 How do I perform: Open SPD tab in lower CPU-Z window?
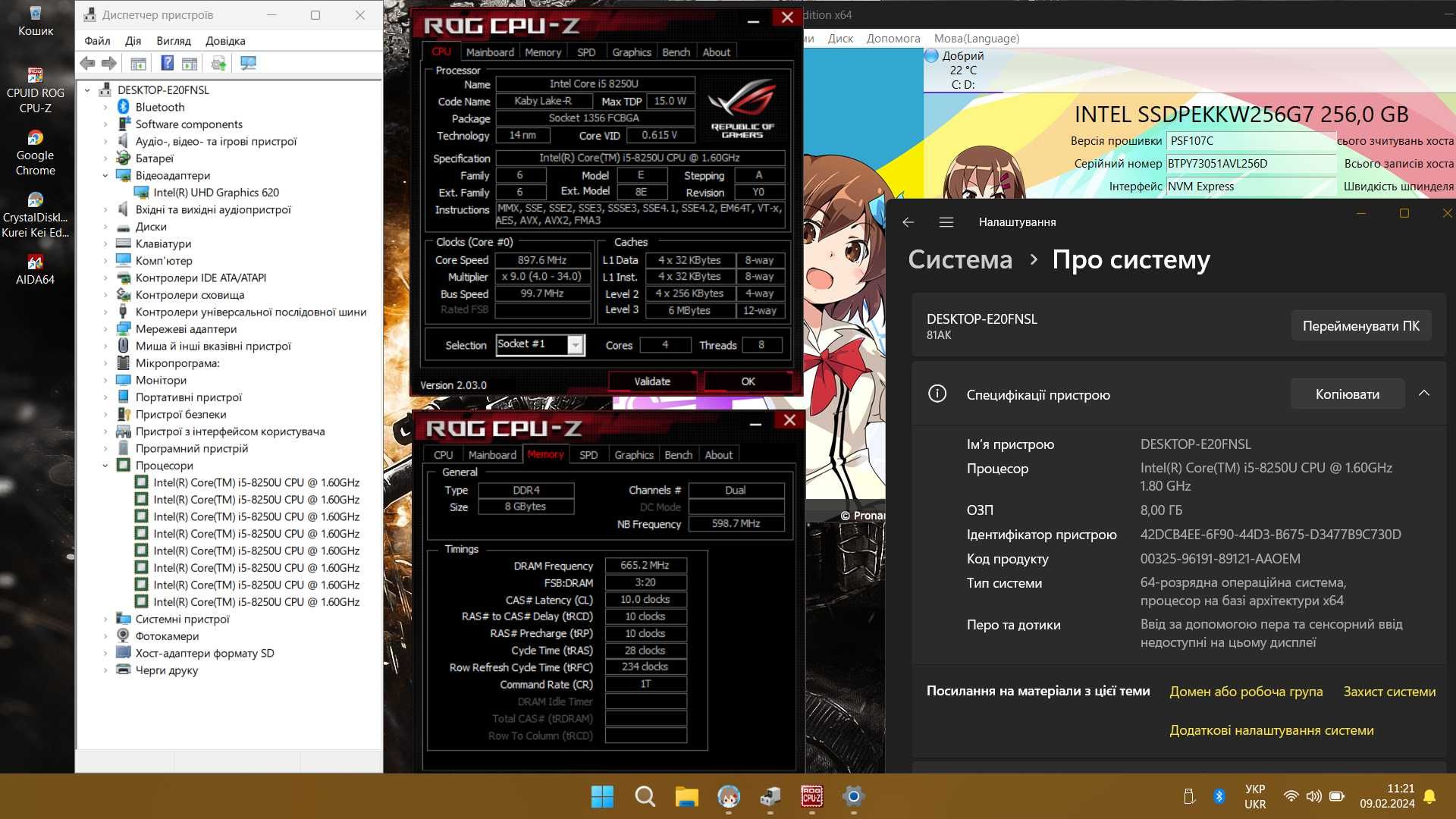tap(588, 455)
